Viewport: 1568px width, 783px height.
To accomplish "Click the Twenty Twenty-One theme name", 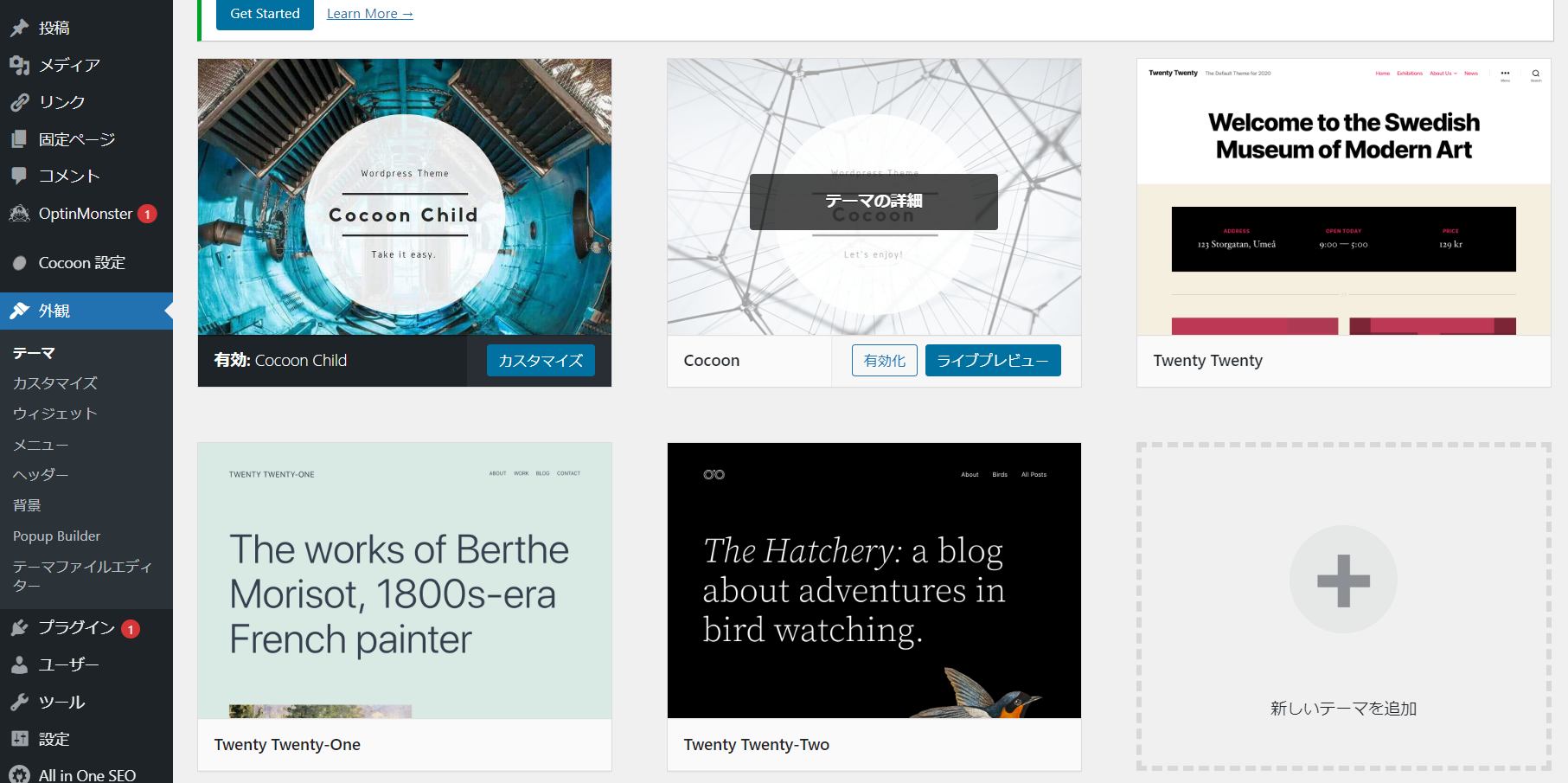I will click(x=287, y=745).
